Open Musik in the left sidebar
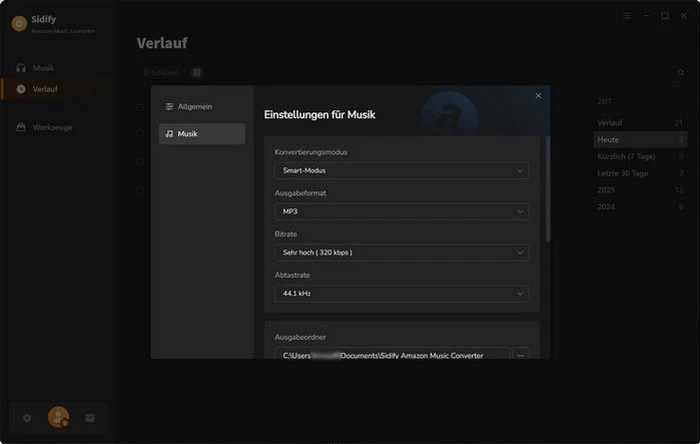Image resolution: width=700 pixels, height=444 pixels. [x=58, y=68]
